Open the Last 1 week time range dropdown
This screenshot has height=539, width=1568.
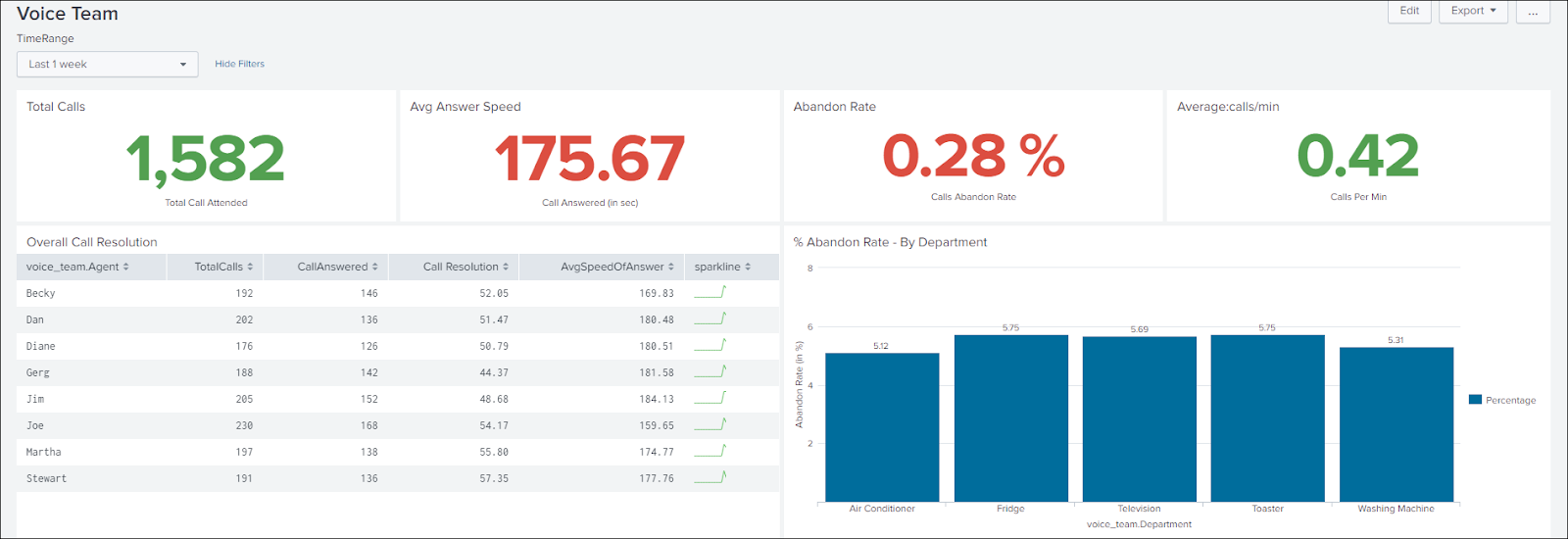[x=107, y=65]
